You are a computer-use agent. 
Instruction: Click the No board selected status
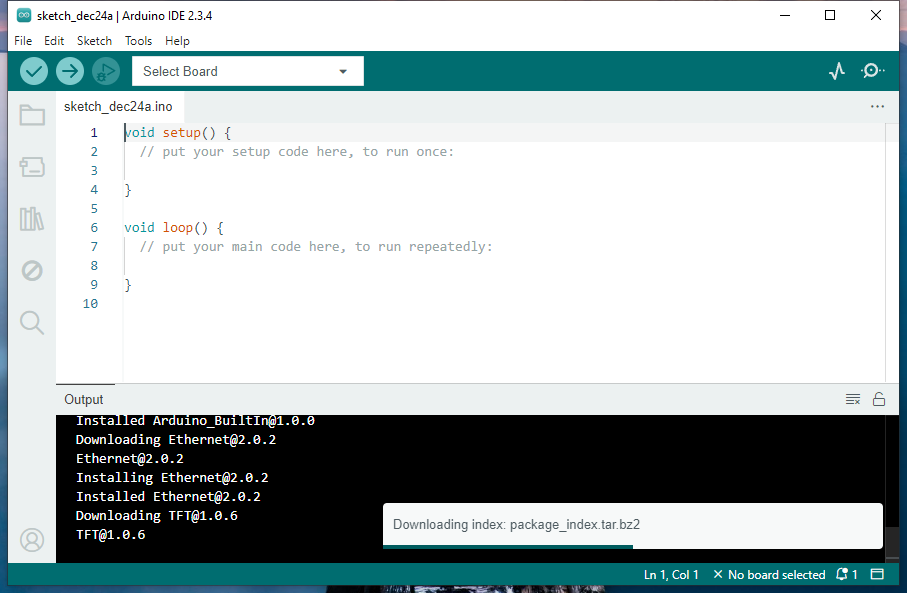point(769,574)
